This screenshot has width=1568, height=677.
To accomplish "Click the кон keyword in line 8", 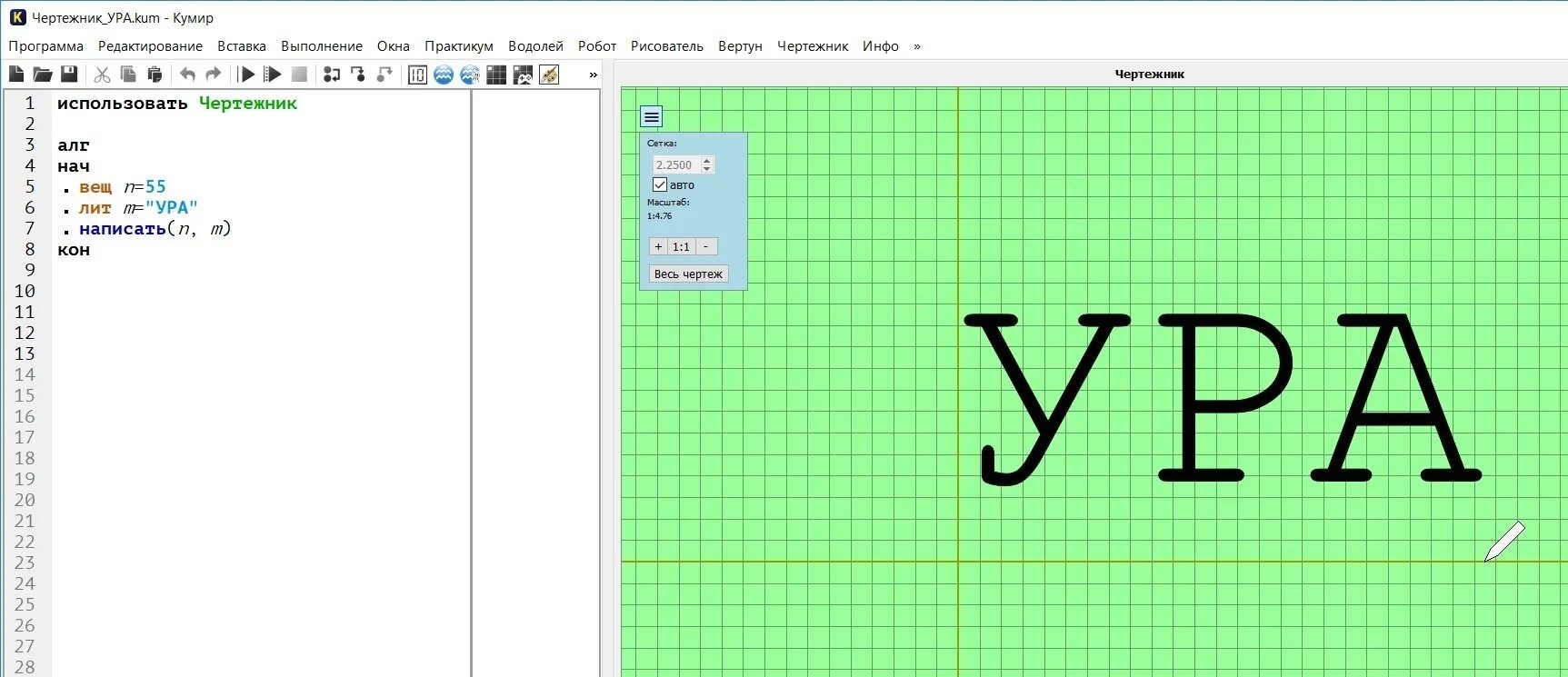I will click(x=74, y=250).
